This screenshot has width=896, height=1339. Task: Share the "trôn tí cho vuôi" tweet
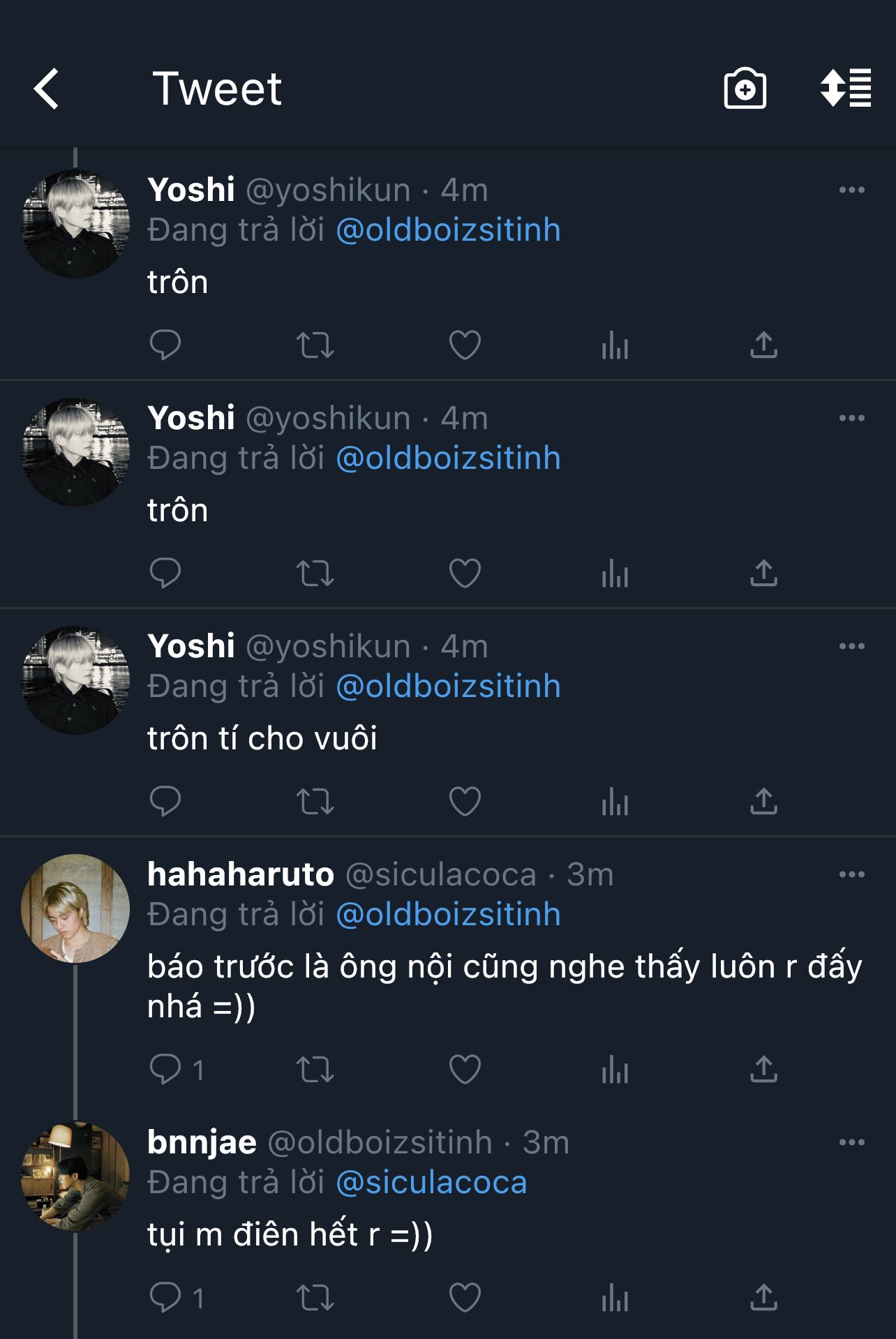click(x=763, y=801)
